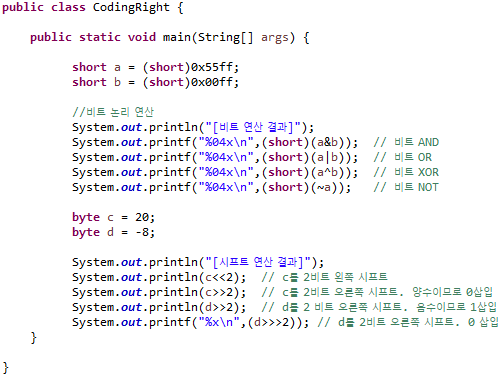Image resolution: width=504 pixels, height=378 pixels.
Task: Click the public keyword before class
Action: [23, 8]
